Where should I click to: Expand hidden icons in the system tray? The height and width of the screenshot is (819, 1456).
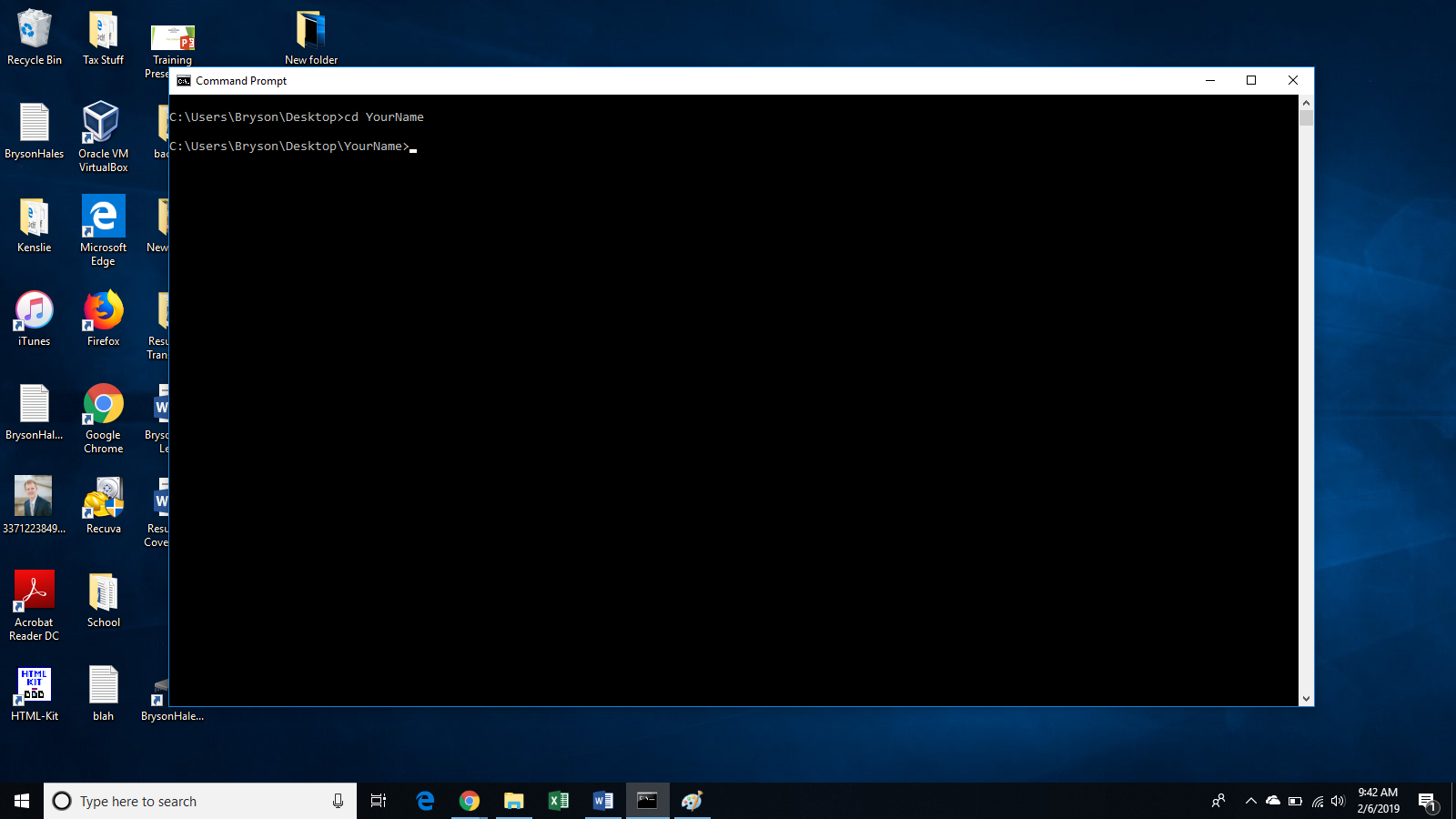tap(1250, 801)
